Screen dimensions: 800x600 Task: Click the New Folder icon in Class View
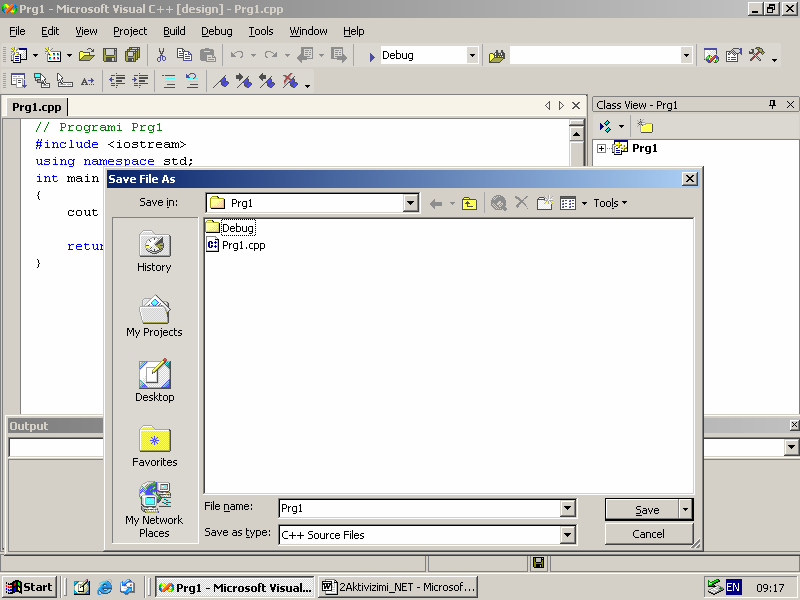click(x=645, y=126)
